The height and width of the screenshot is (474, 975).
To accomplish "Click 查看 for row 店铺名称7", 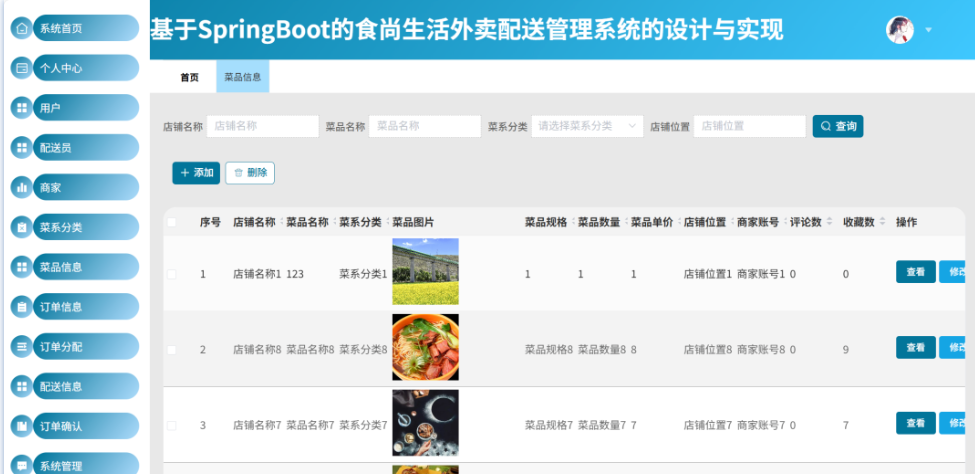I will click(x=915, y=423).
